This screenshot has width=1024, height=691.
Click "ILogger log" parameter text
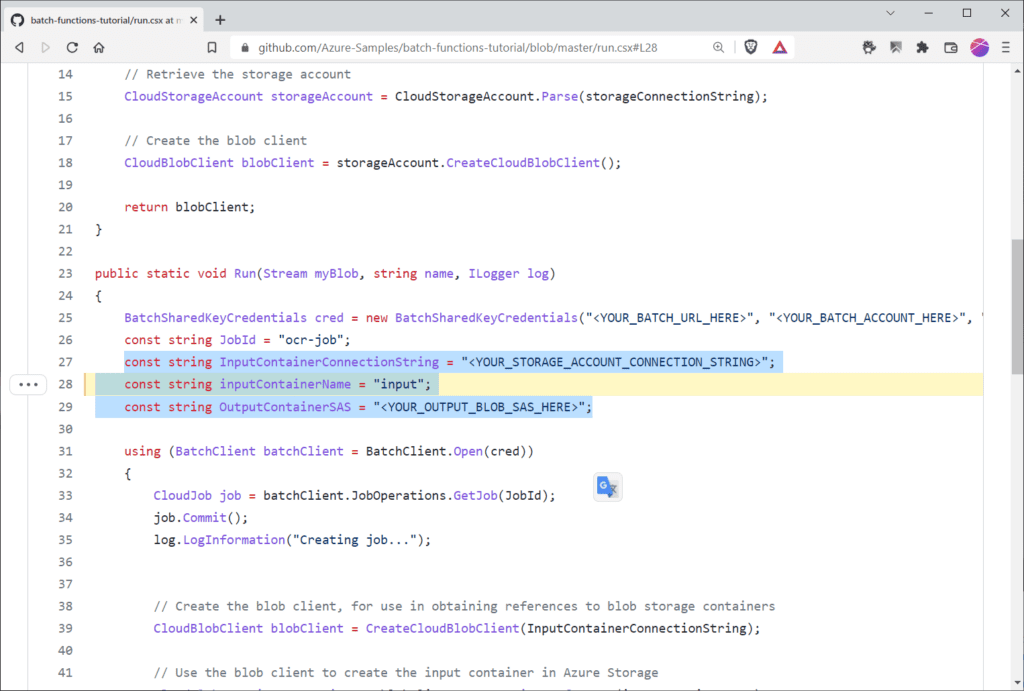(509, 274)
